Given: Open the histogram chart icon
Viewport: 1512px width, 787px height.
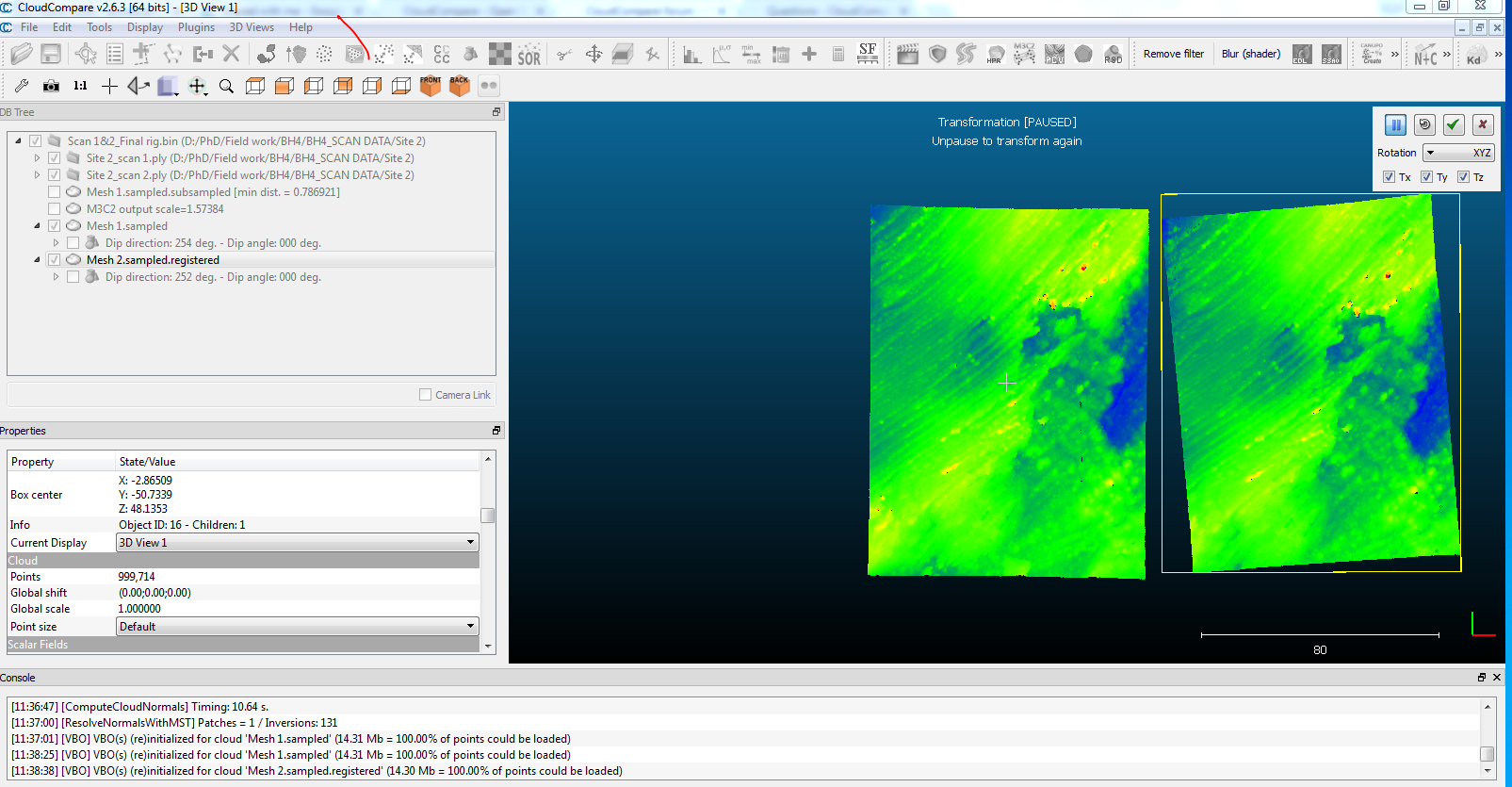Looking at the screenshot, I should pos(691,54).
